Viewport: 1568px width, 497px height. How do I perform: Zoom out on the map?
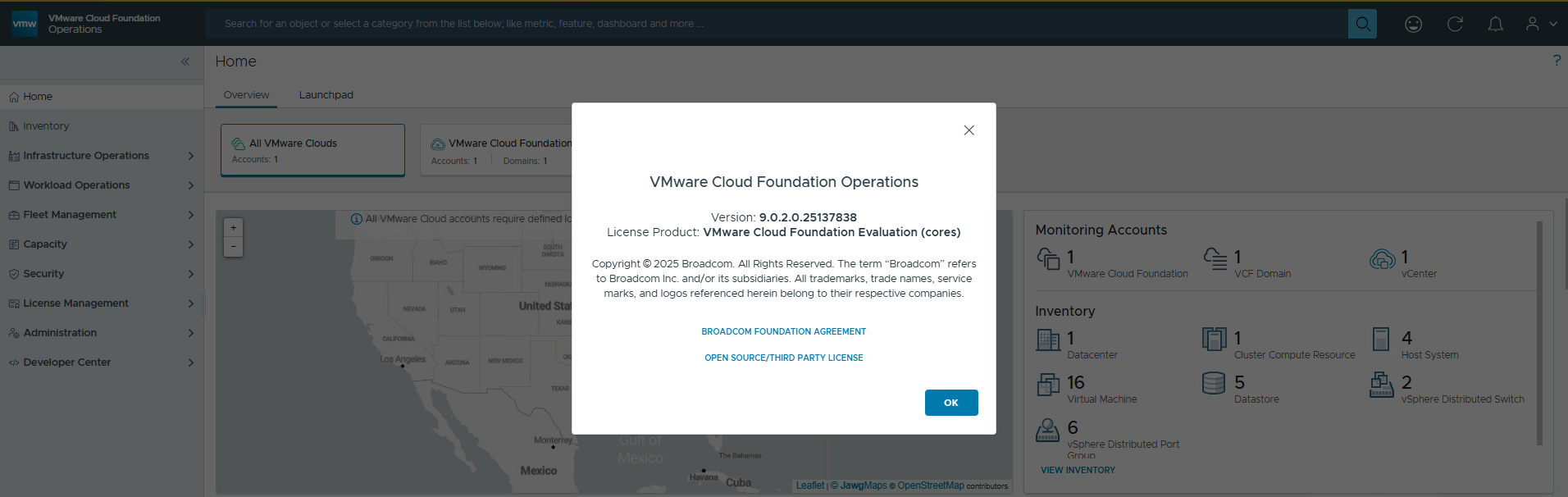coord(234,247)
